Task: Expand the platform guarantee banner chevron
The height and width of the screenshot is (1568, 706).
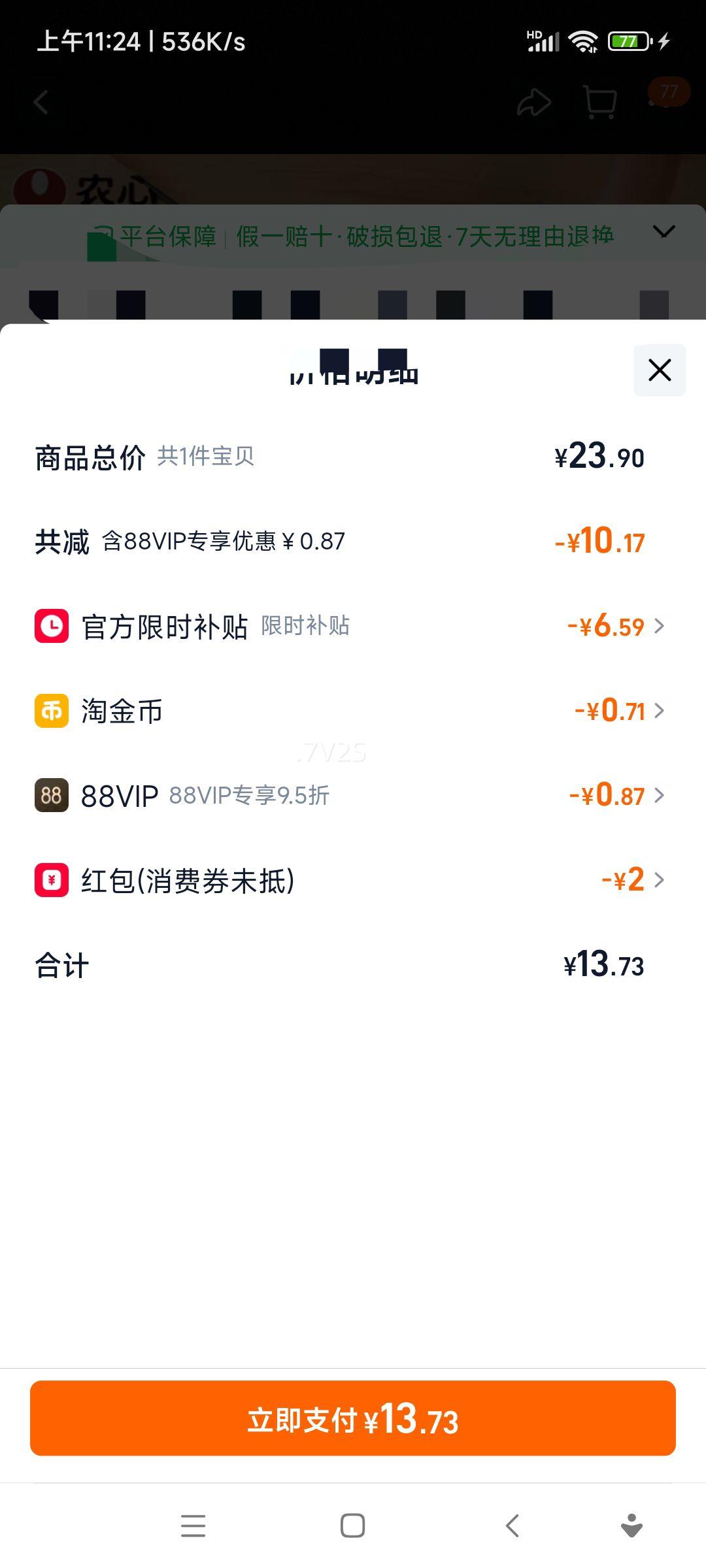Action: (664, 232)
